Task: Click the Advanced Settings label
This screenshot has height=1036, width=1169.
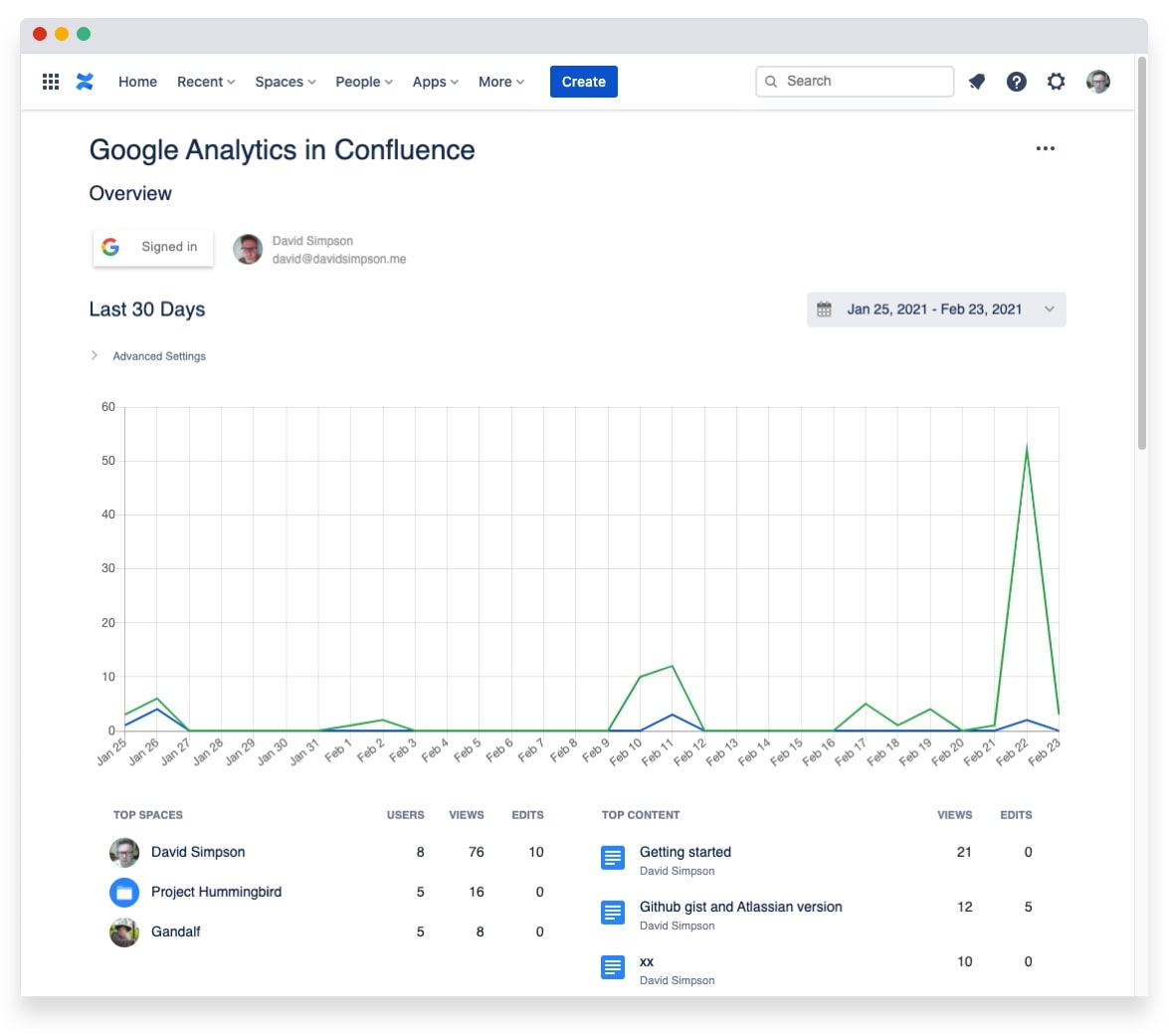Action: click(159, 356)
